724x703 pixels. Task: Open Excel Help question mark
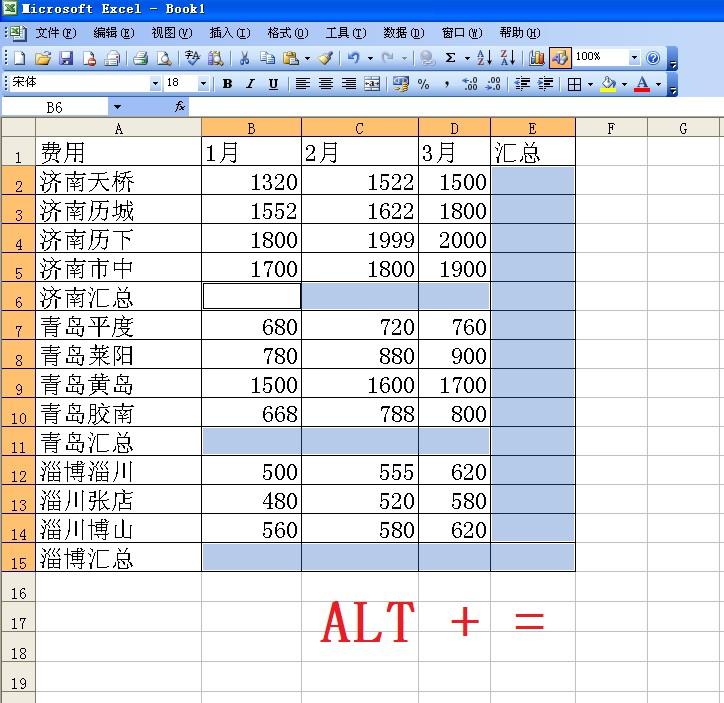pyautogui.click(x=653, y=58)
